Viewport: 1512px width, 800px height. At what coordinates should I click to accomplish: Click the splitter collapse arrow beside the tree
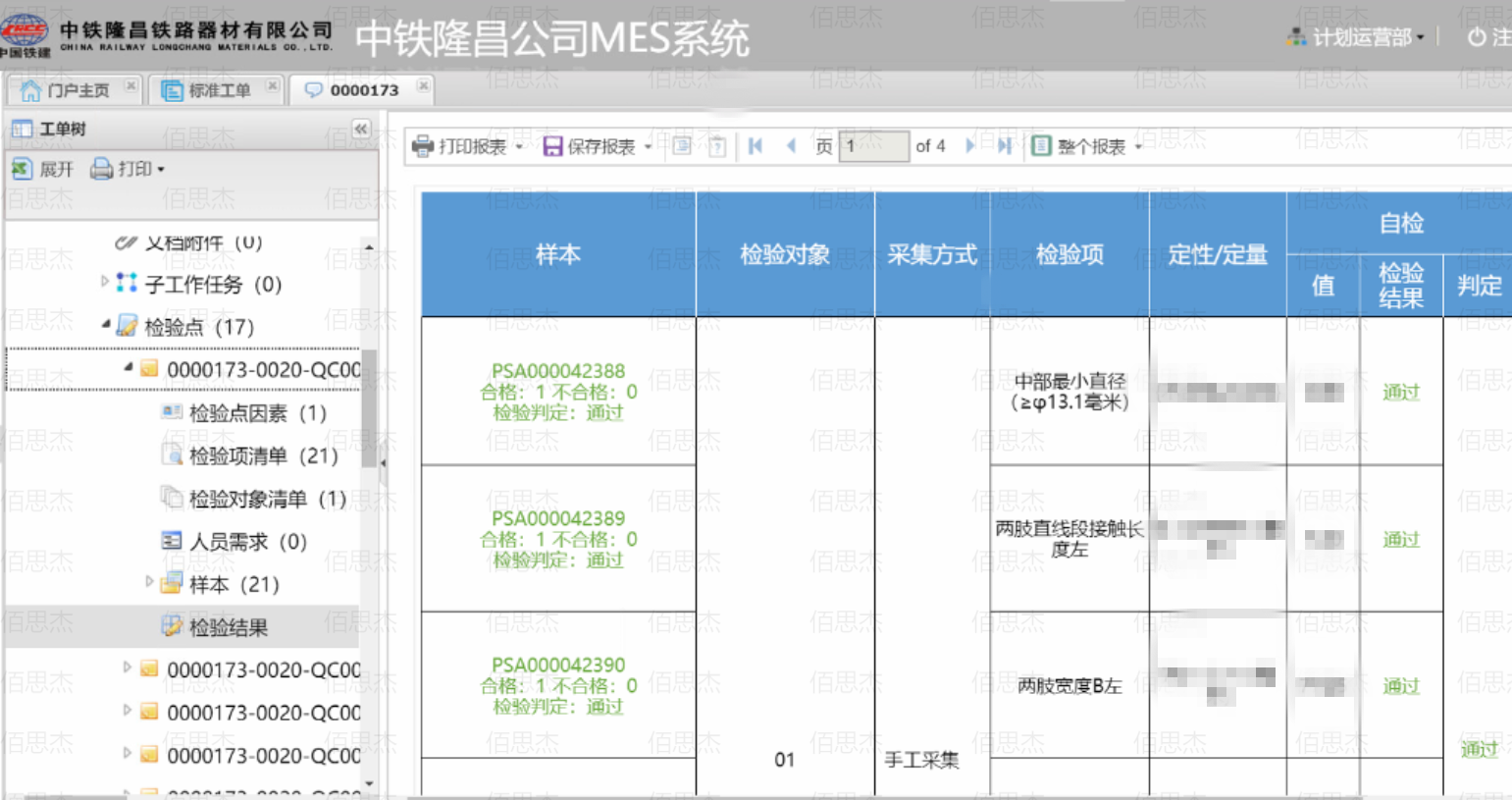383,462
